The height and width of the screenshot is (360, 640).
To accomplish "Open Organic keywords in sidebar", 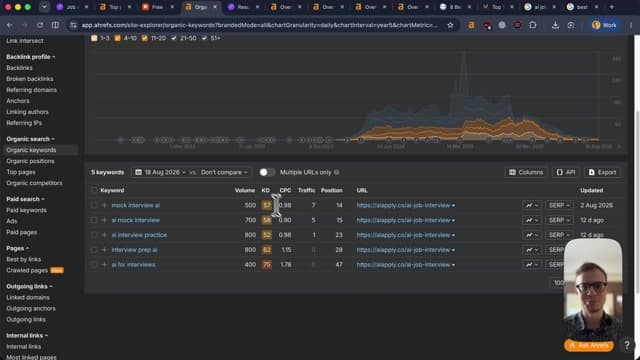I will tap(31, 150).
